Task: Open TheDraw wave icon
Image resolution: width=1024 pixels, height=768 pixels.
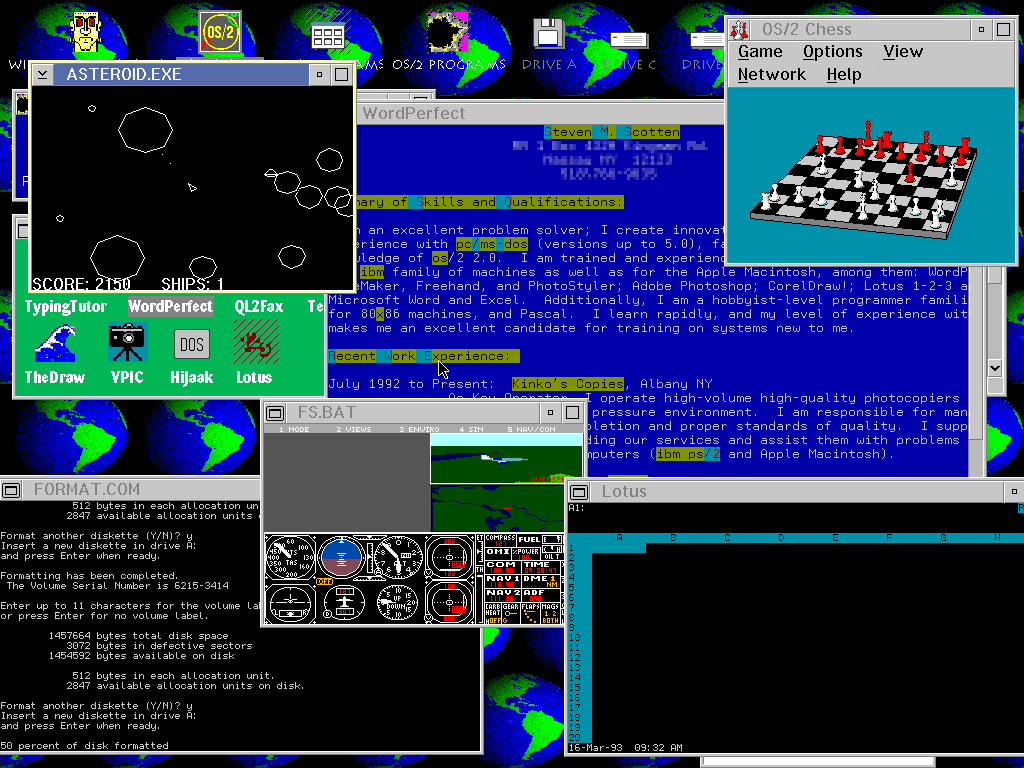Action: [55, 343]
